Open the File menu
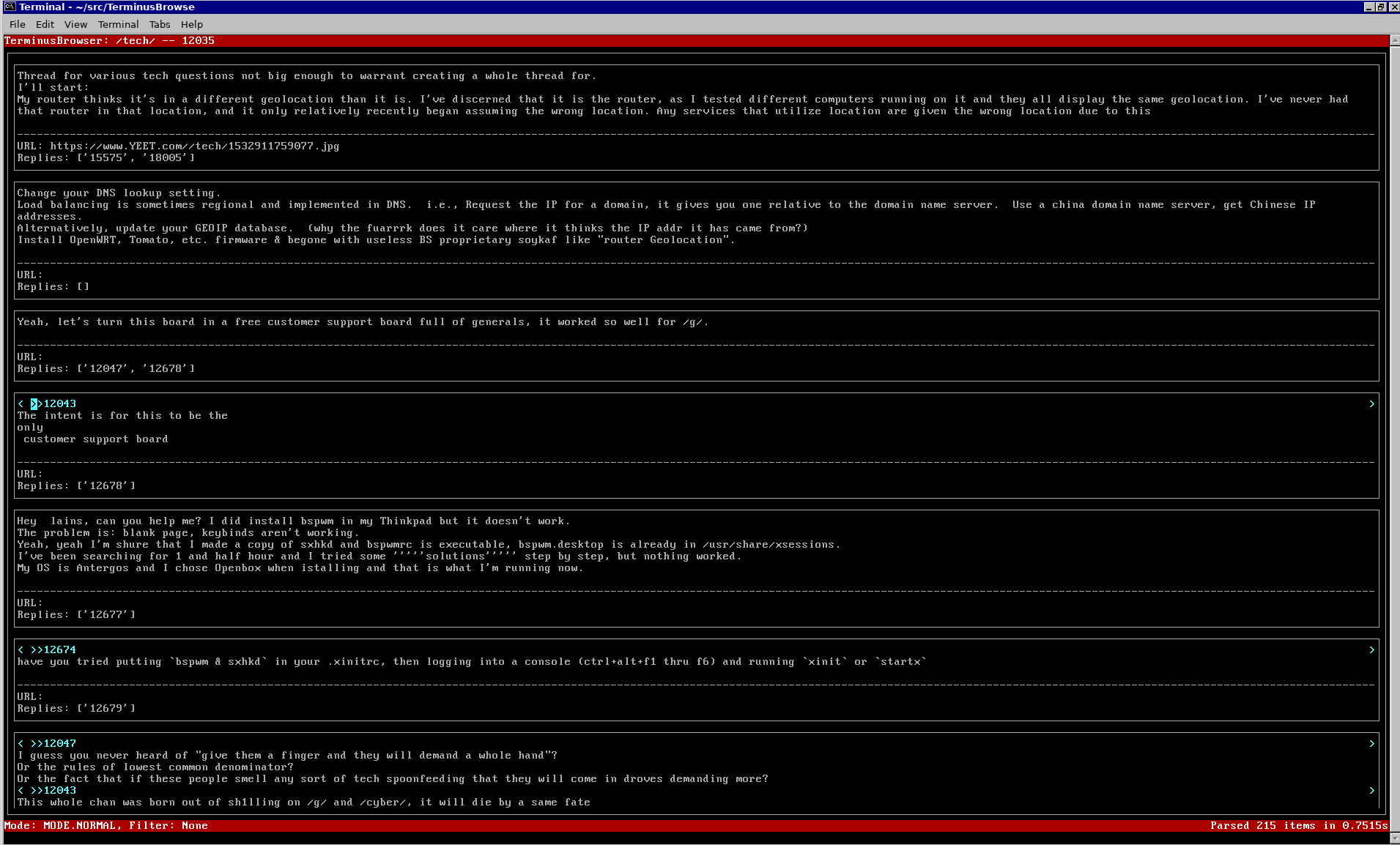Image resolution: width=1400 pixels, height=845 pixels. 18,24
